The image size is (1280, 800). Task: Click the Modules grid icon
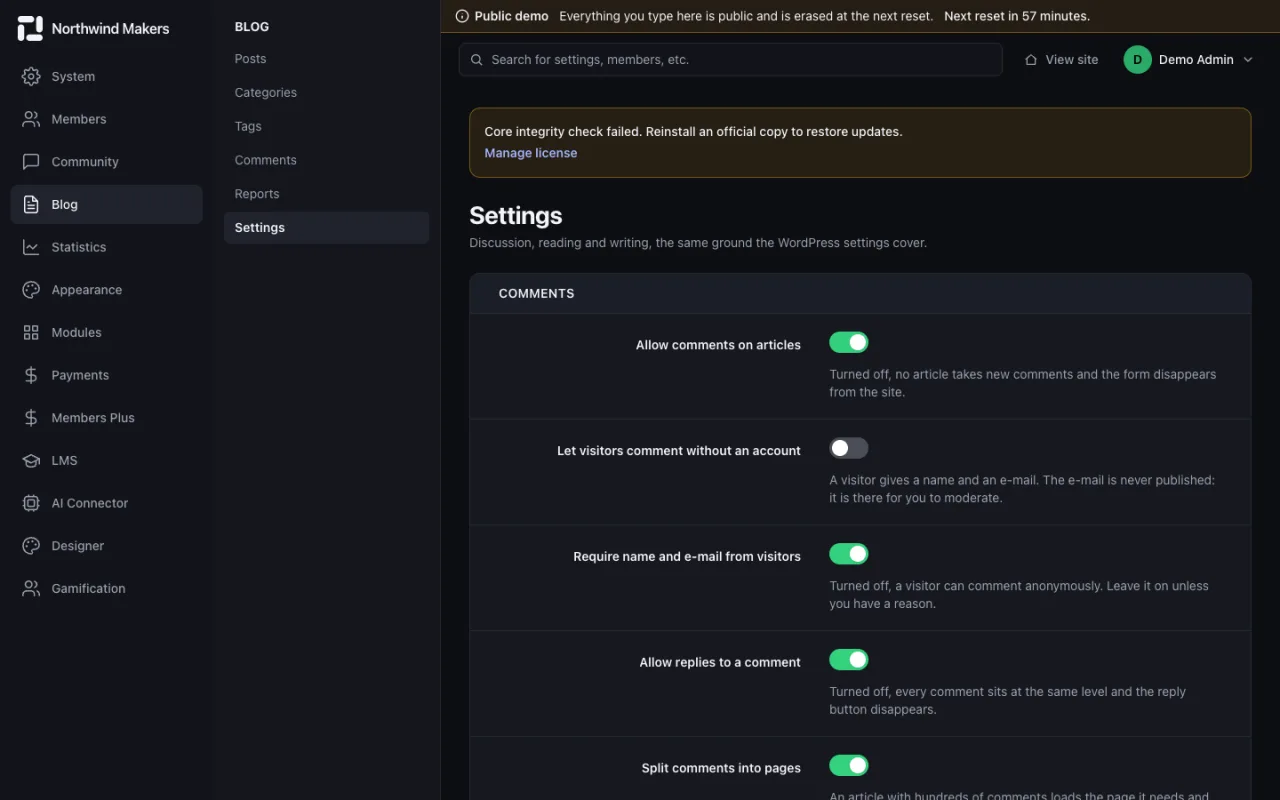[31, 332]
